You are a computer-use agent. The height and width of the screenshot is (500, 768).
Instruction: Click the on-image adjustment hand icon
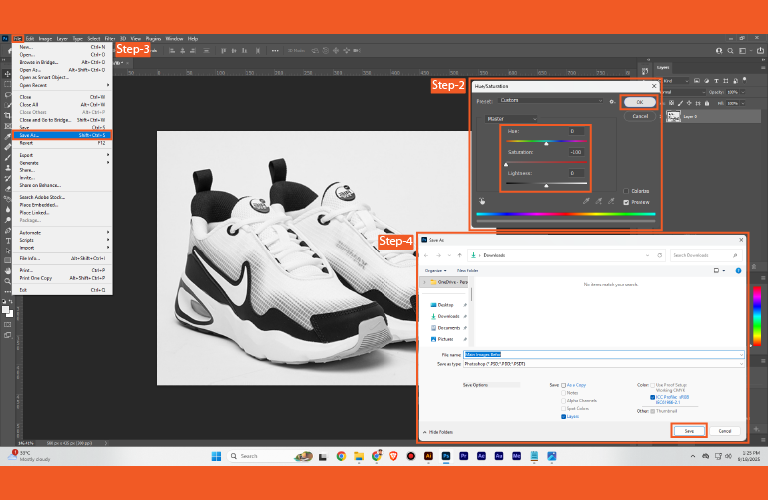point(482,199)
